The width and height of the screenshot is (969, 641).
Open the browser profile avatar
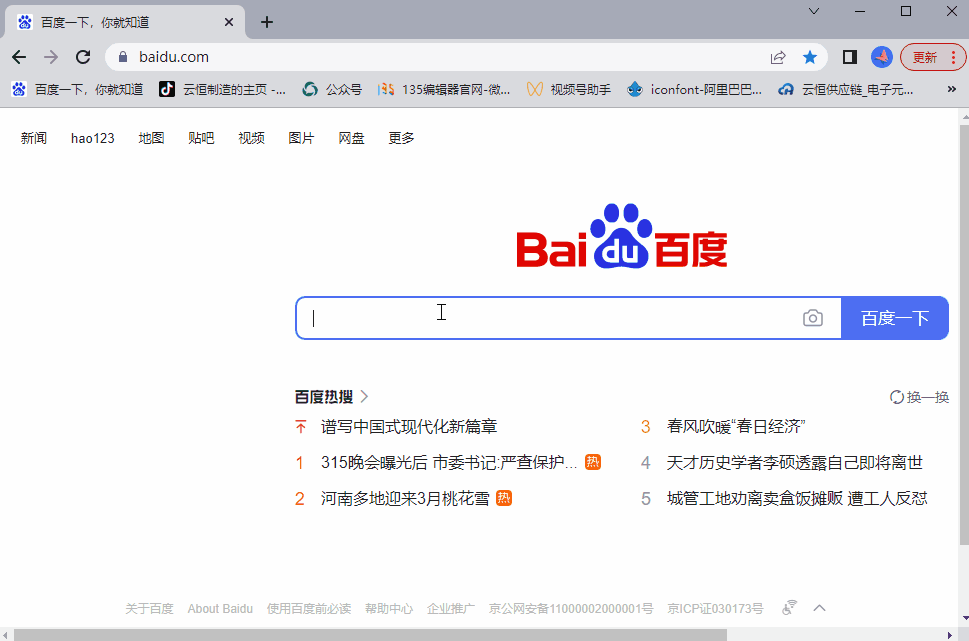coord(881,57)
